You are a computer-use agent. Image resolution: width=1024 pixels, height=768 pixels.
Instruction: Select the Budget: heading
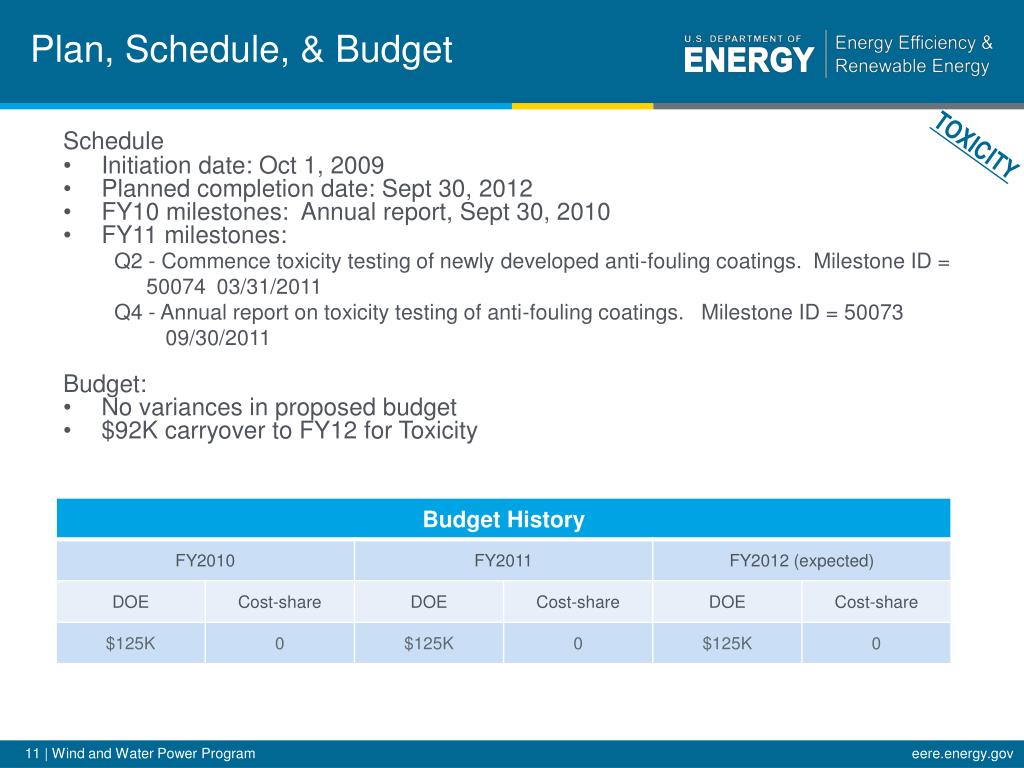point(104,384)
